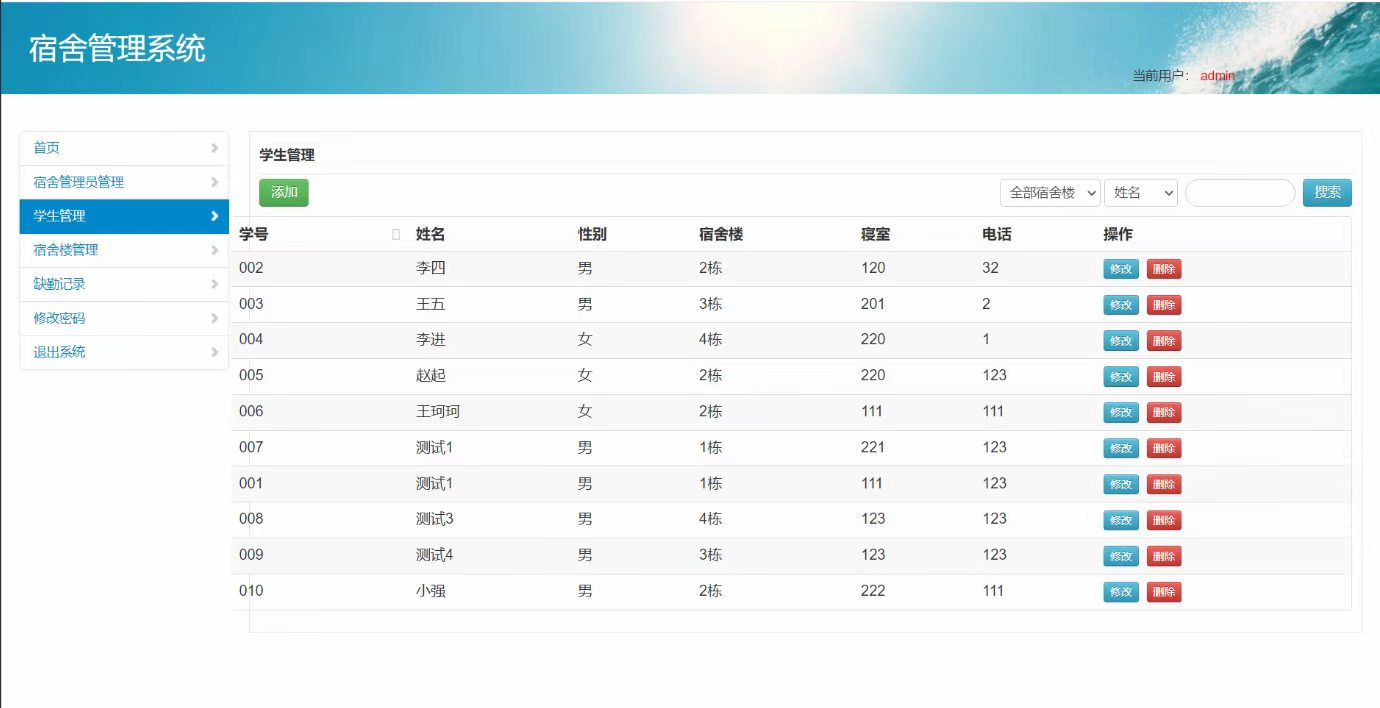Click 删除 in row 007

coord(1163,448)
